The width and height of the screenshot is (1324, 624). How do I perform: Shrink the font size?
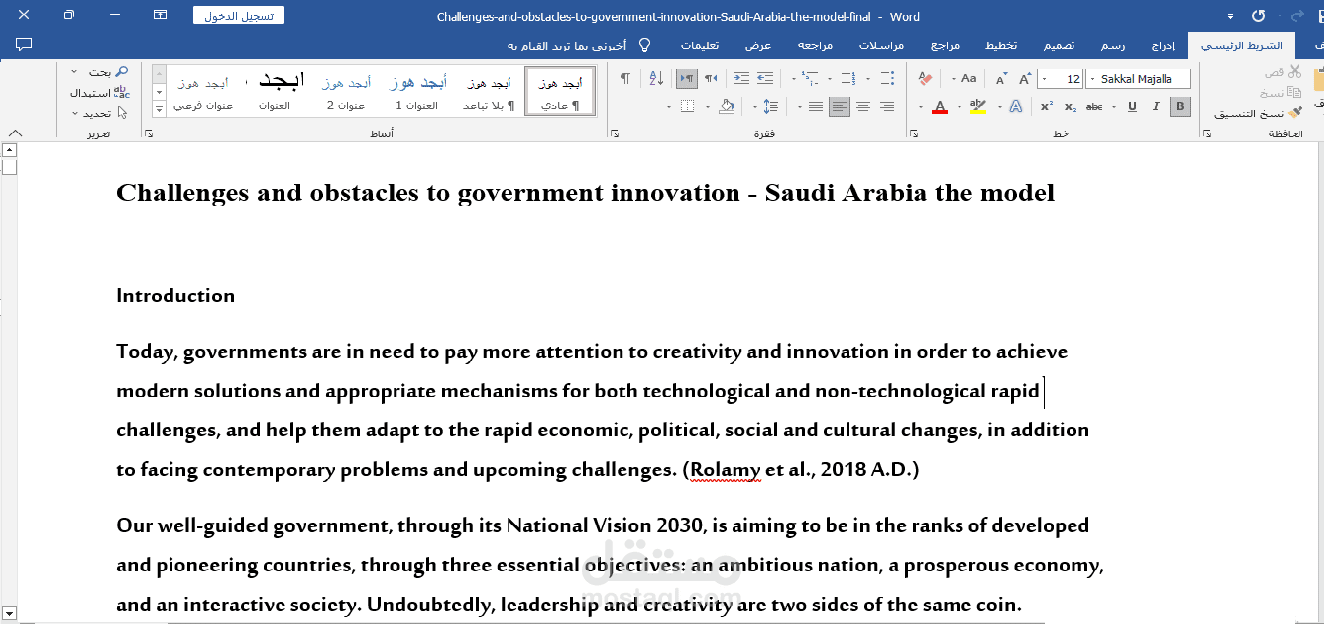(x=1001, y=78)
